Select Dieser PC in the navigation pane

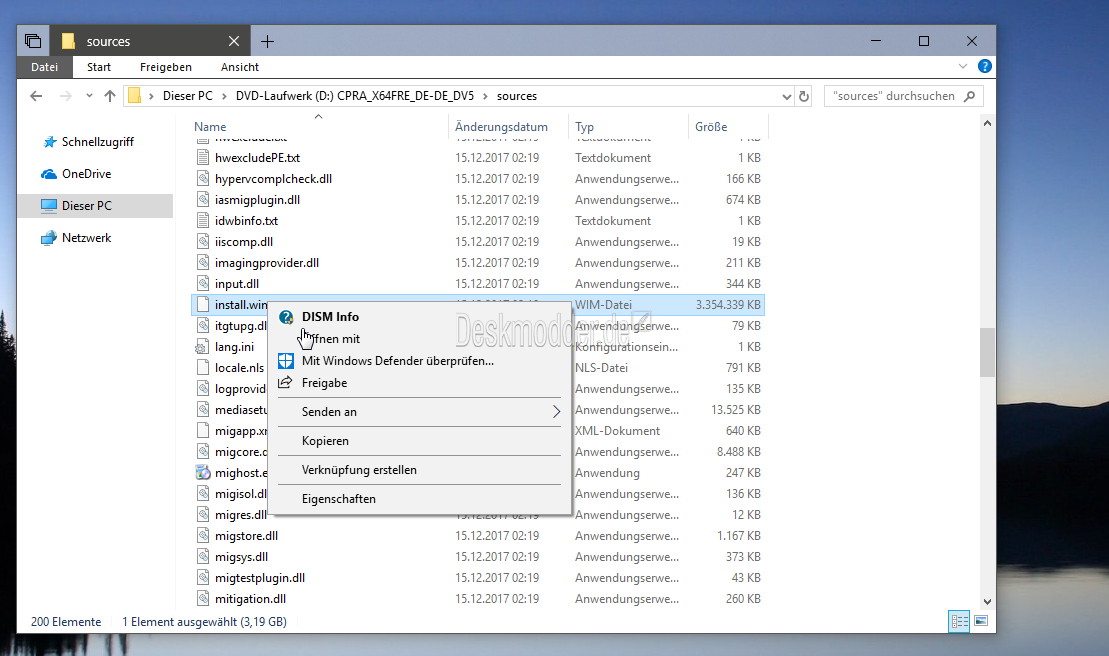pos(95,206)
